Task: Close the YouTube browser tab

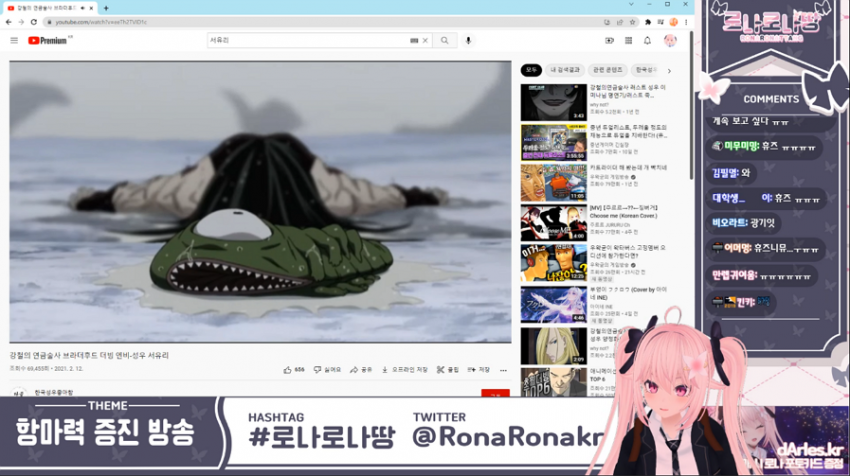Action: 91,8
